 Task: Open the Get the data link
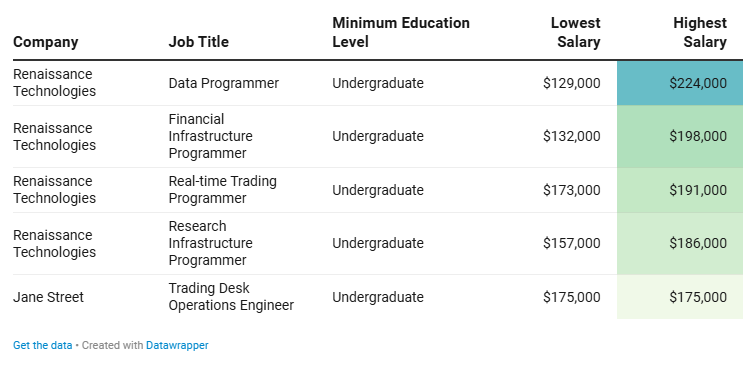point(43,345)
